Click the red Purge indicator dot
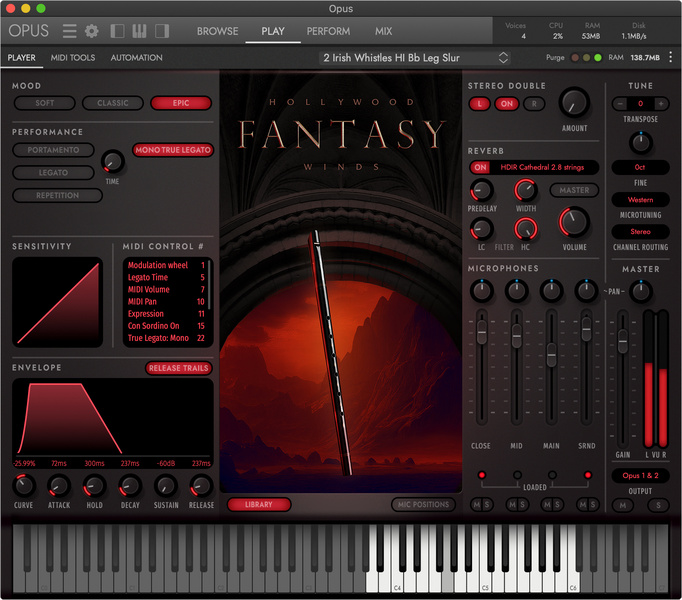The height and width of the screenshot is (600, 682). point(575,57)
